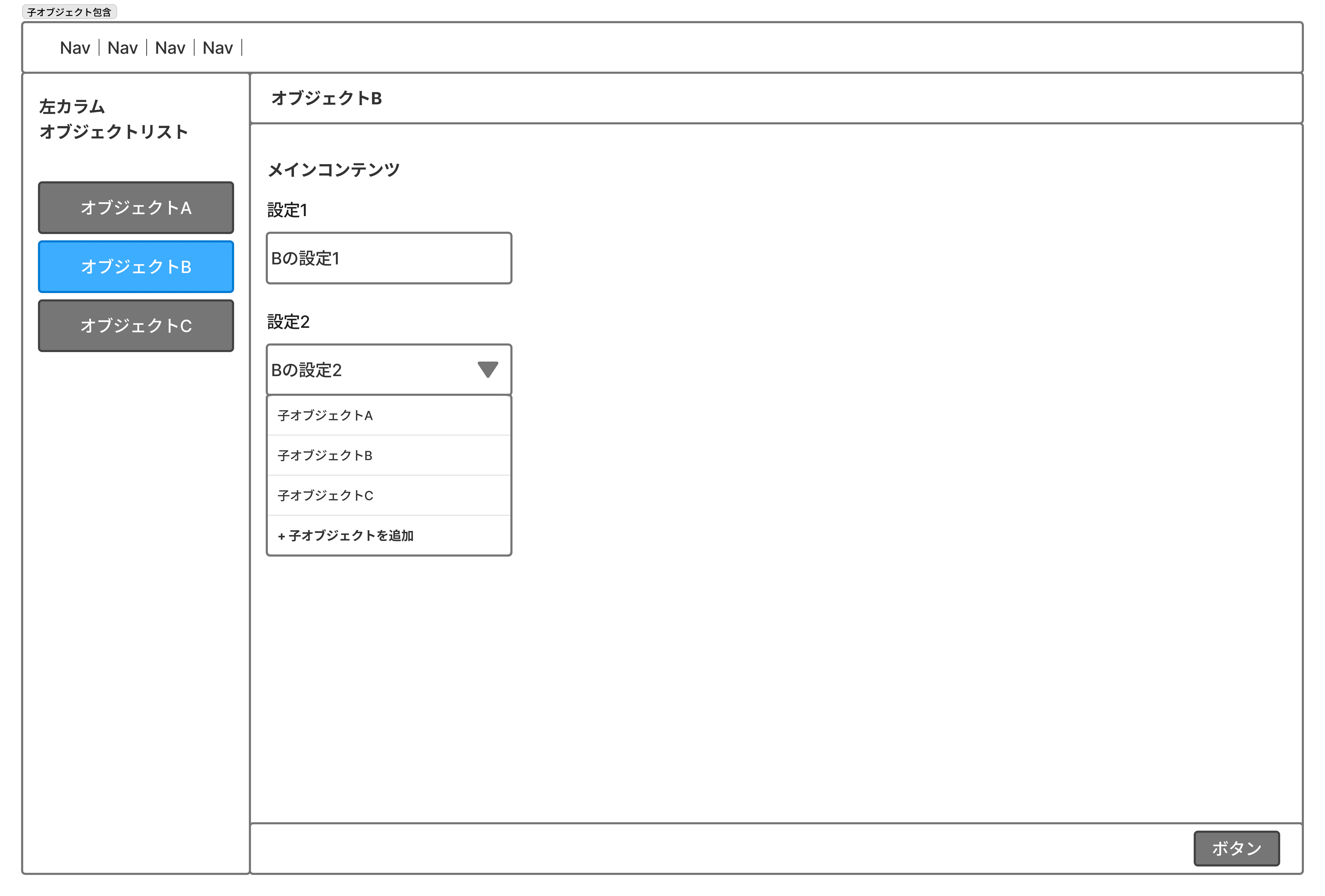Click the 設定1 label

pyautogui.click(x=287, y=210)
